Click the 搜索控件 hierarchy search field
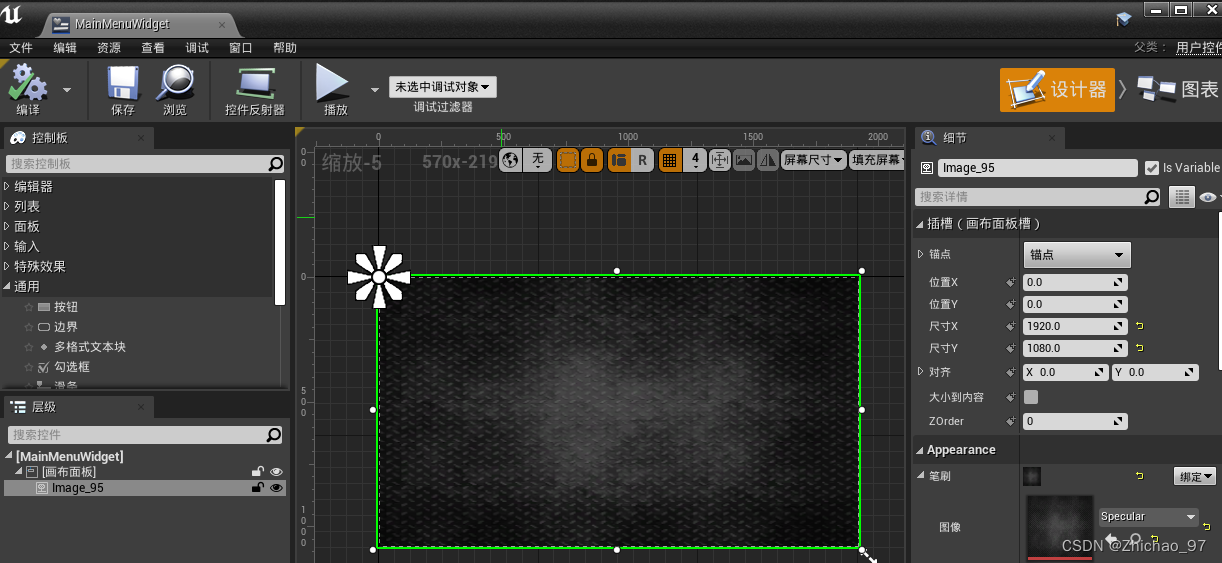Image resolution: width=1222 pixels, height=563 pixels. pos(146,435)
